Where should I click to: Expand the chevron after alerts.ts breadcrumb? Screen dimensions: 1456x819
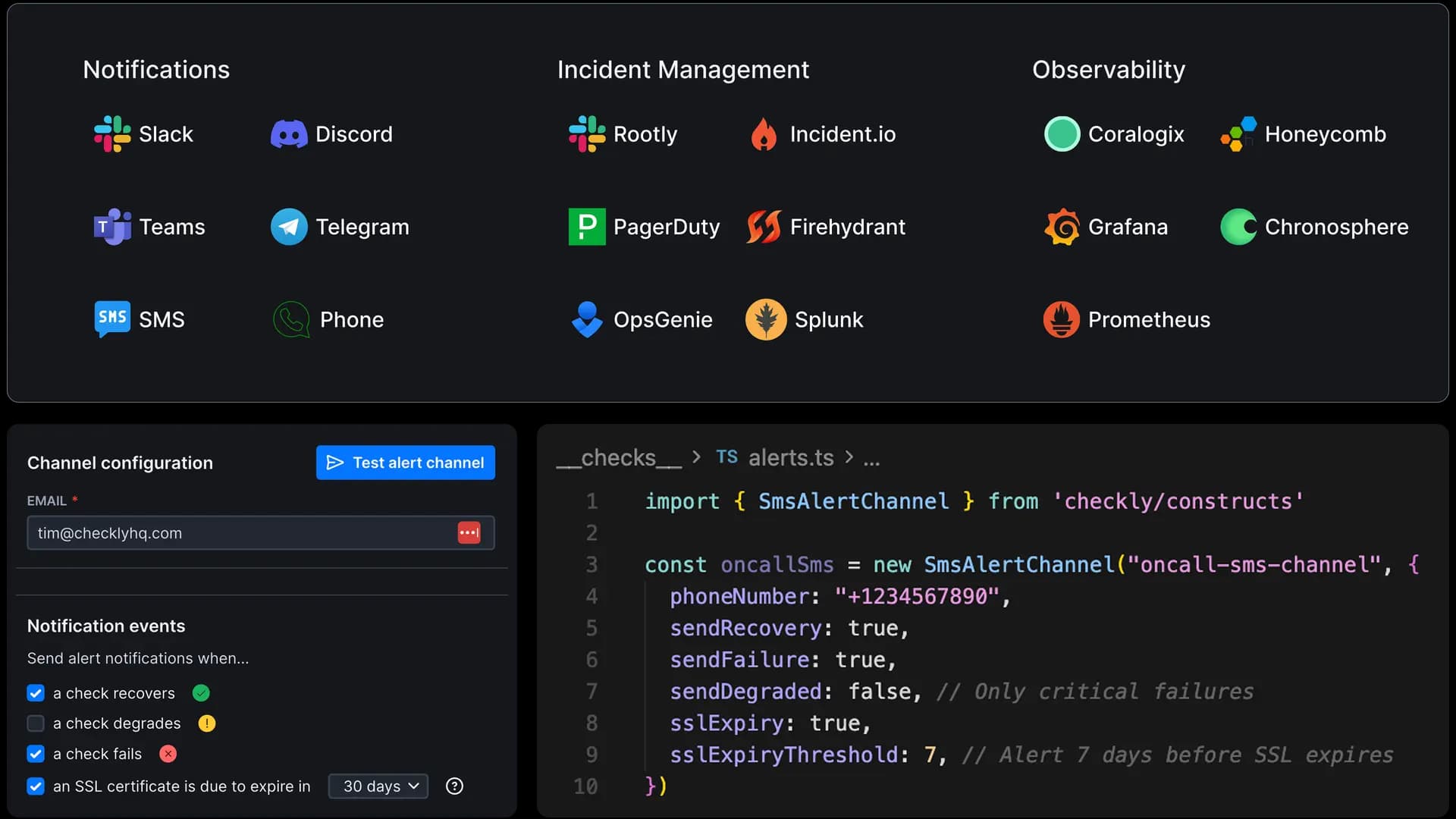coord(849,457)
